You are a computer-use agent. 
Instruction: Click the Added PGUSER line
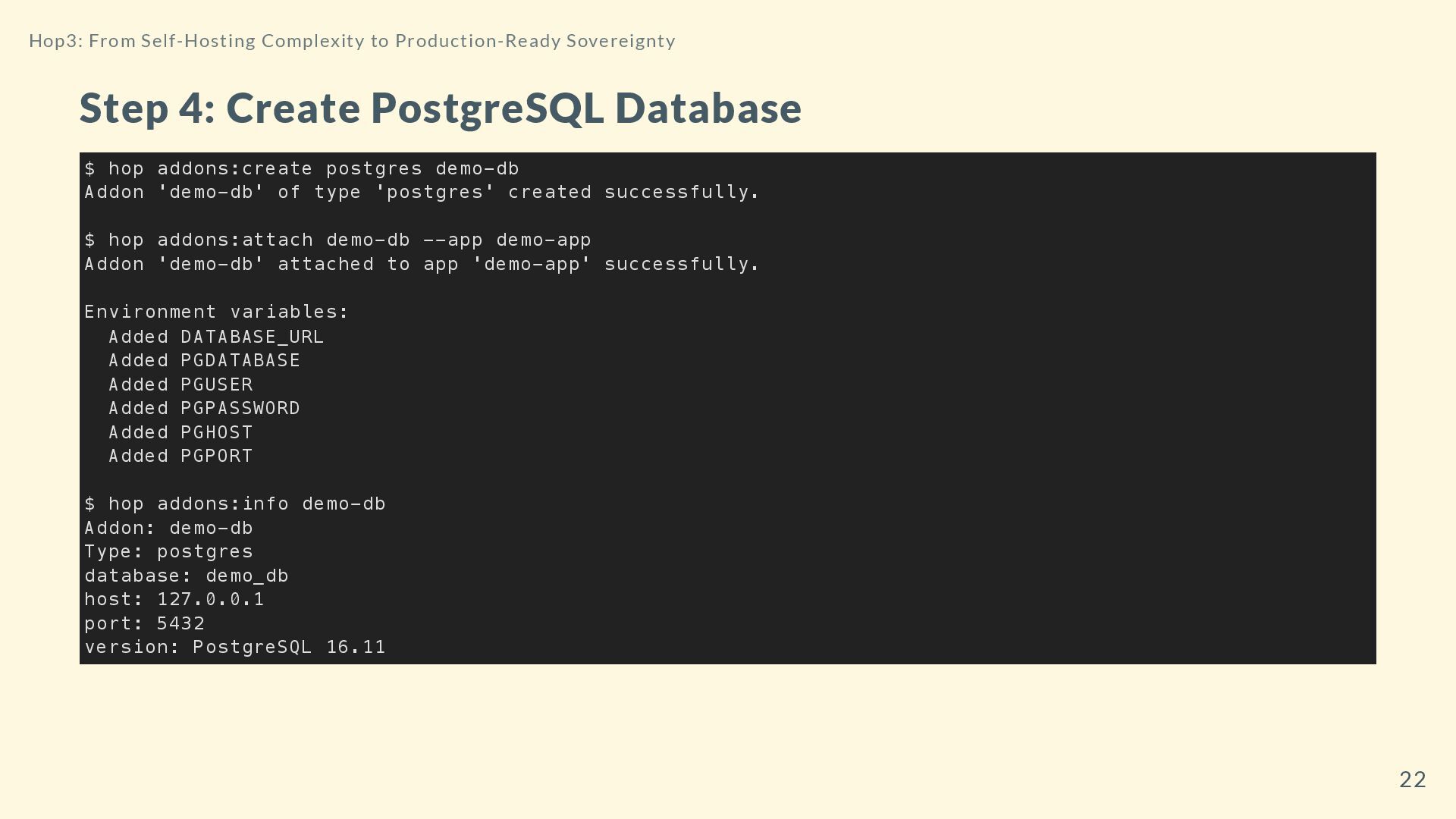(180, 385)
